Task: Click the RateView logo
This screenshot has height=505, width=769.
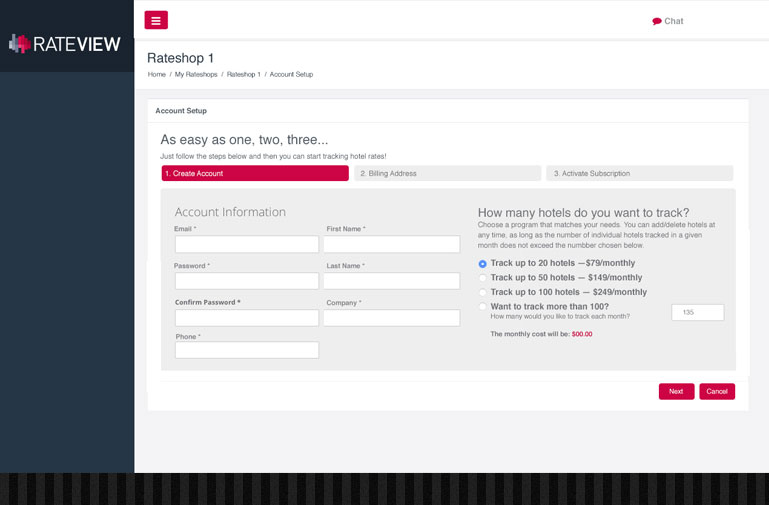Action: point(65,44)
